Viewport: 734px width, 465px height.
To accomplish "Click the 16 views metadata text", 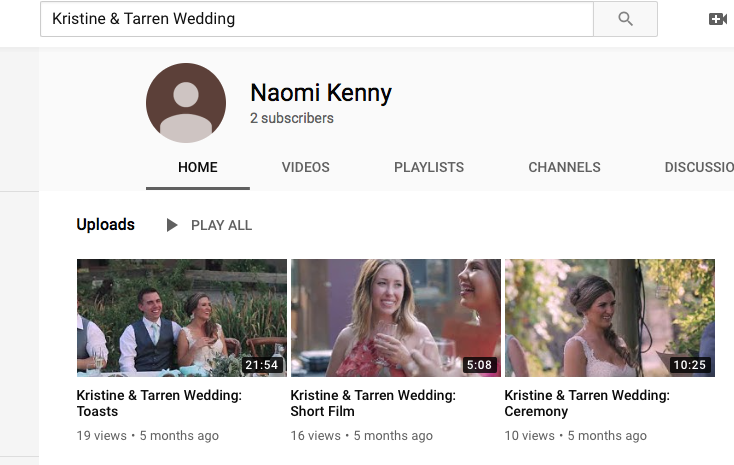I will [x=316, y=435].
